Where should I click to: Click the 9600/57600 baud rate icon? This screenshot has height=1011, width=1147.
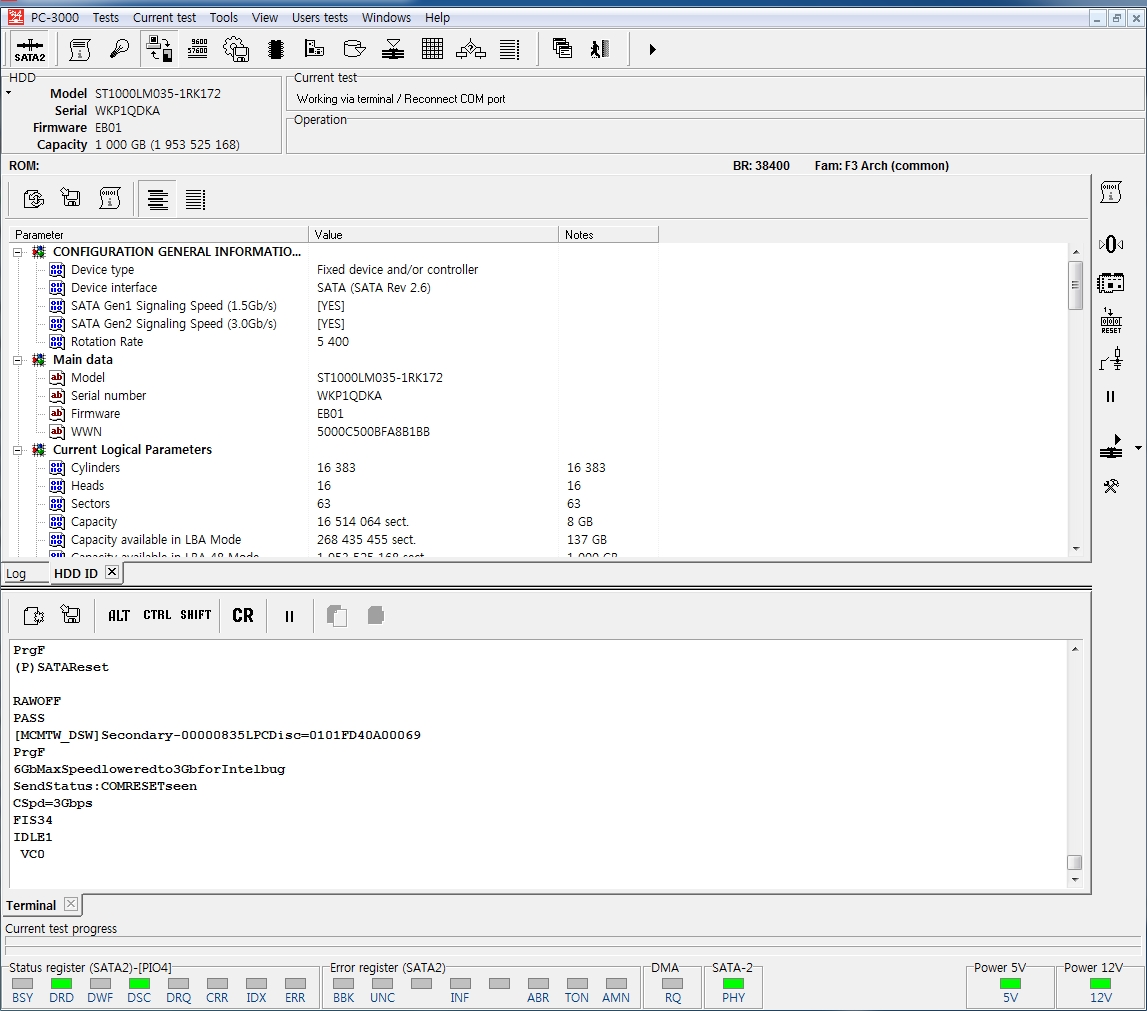[x=198, y=49]
